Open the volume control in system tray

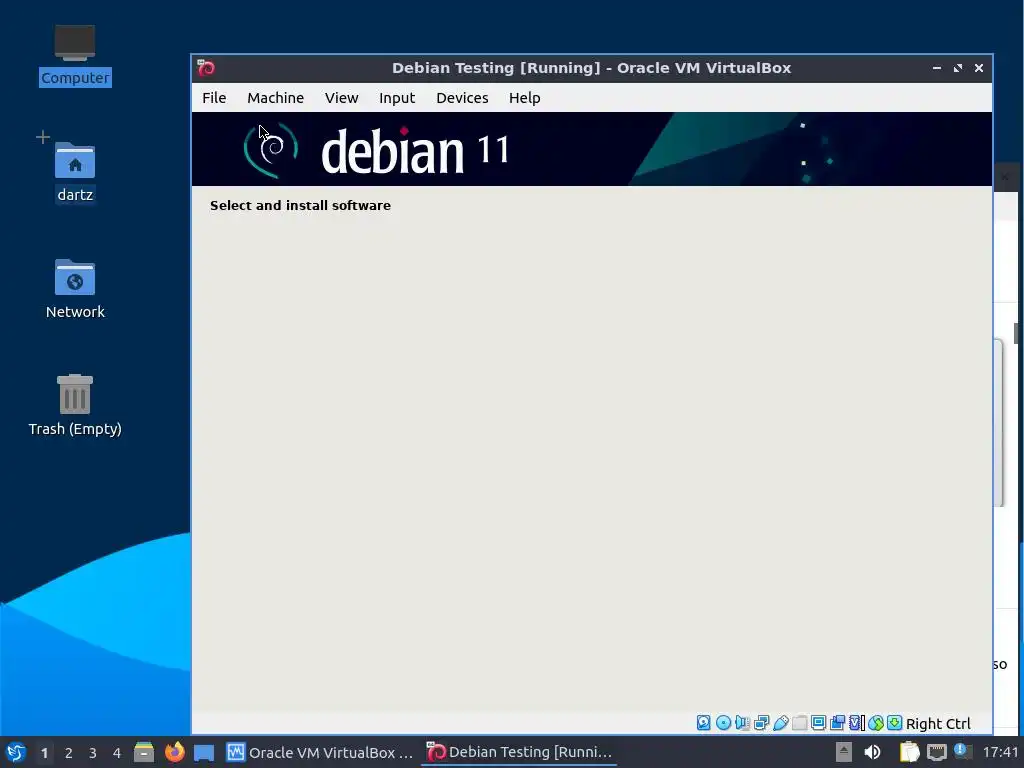872,752
